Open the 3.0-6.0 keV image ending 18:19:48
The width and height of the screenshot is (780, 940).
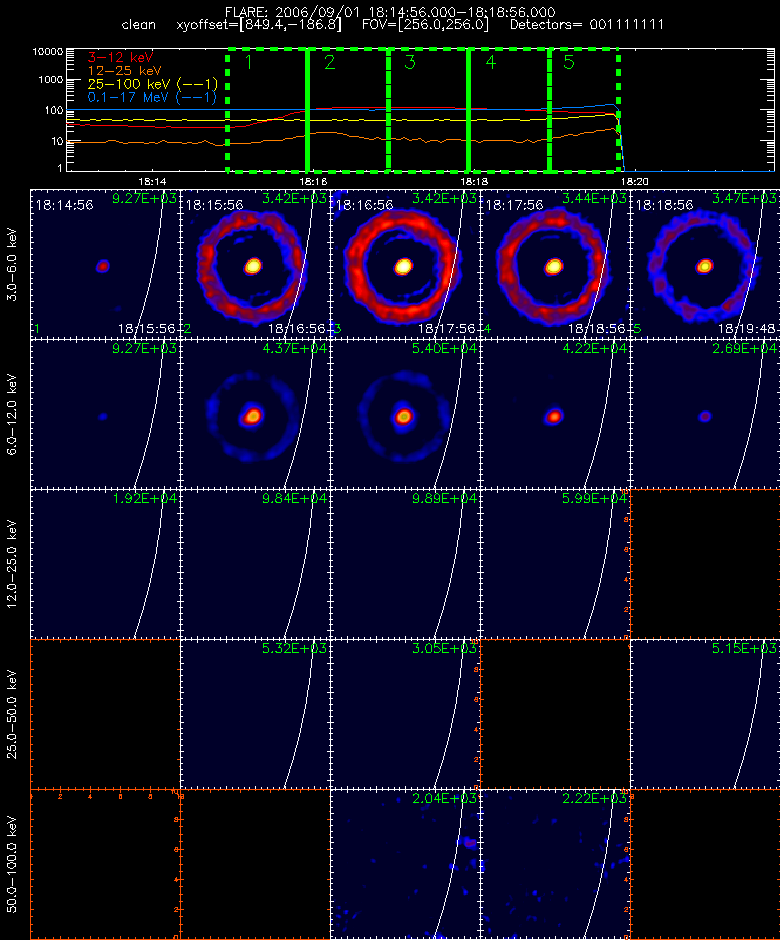(705, 264)
